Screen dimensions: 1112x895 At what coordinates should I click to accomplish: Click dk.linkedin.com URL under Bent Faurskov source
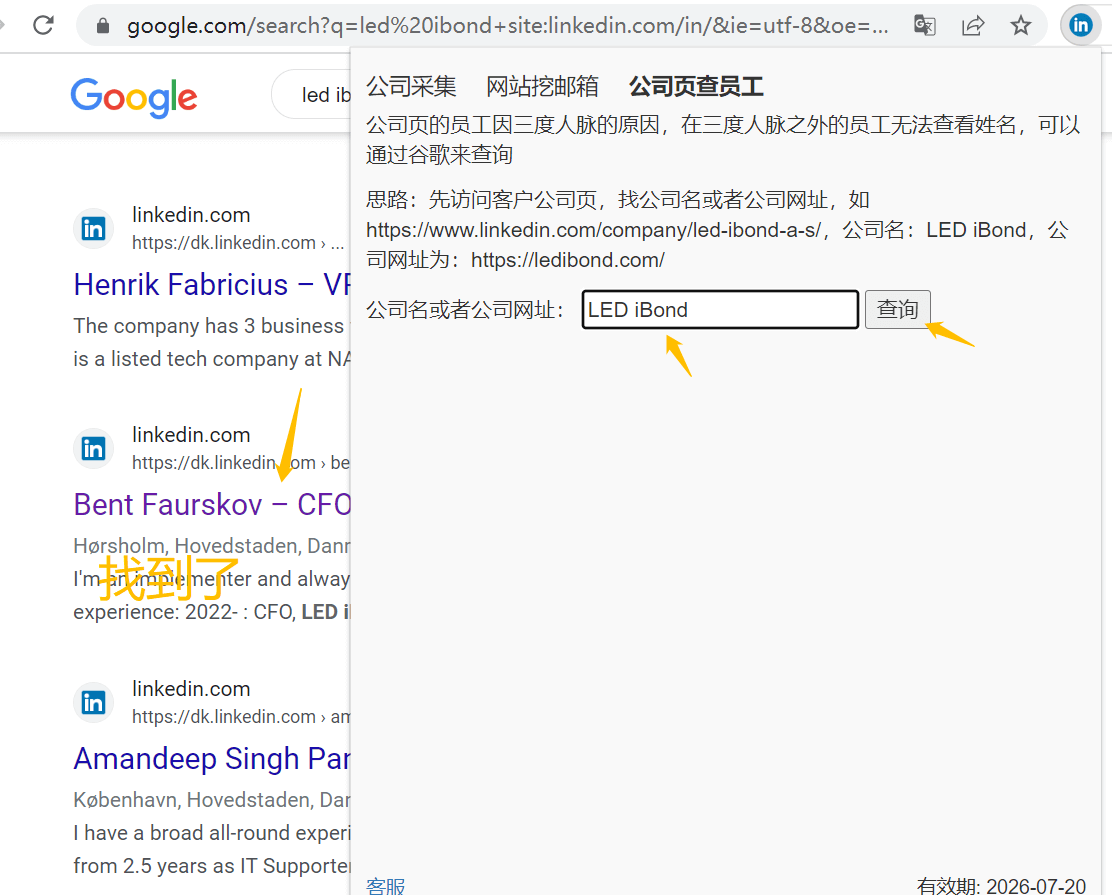[x=240, y=462]
